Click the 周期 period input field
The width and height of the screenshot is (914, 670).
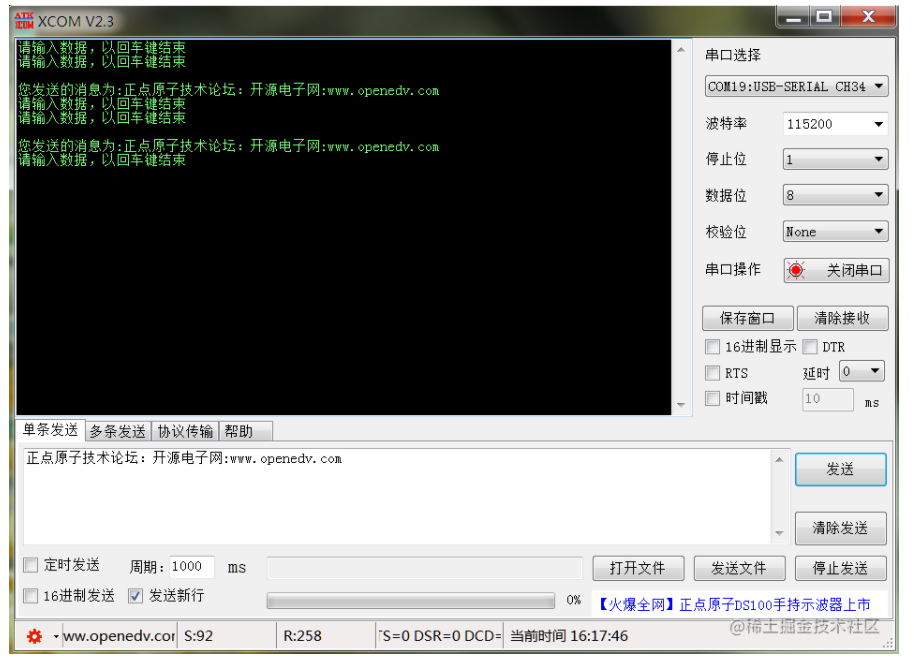191,567
